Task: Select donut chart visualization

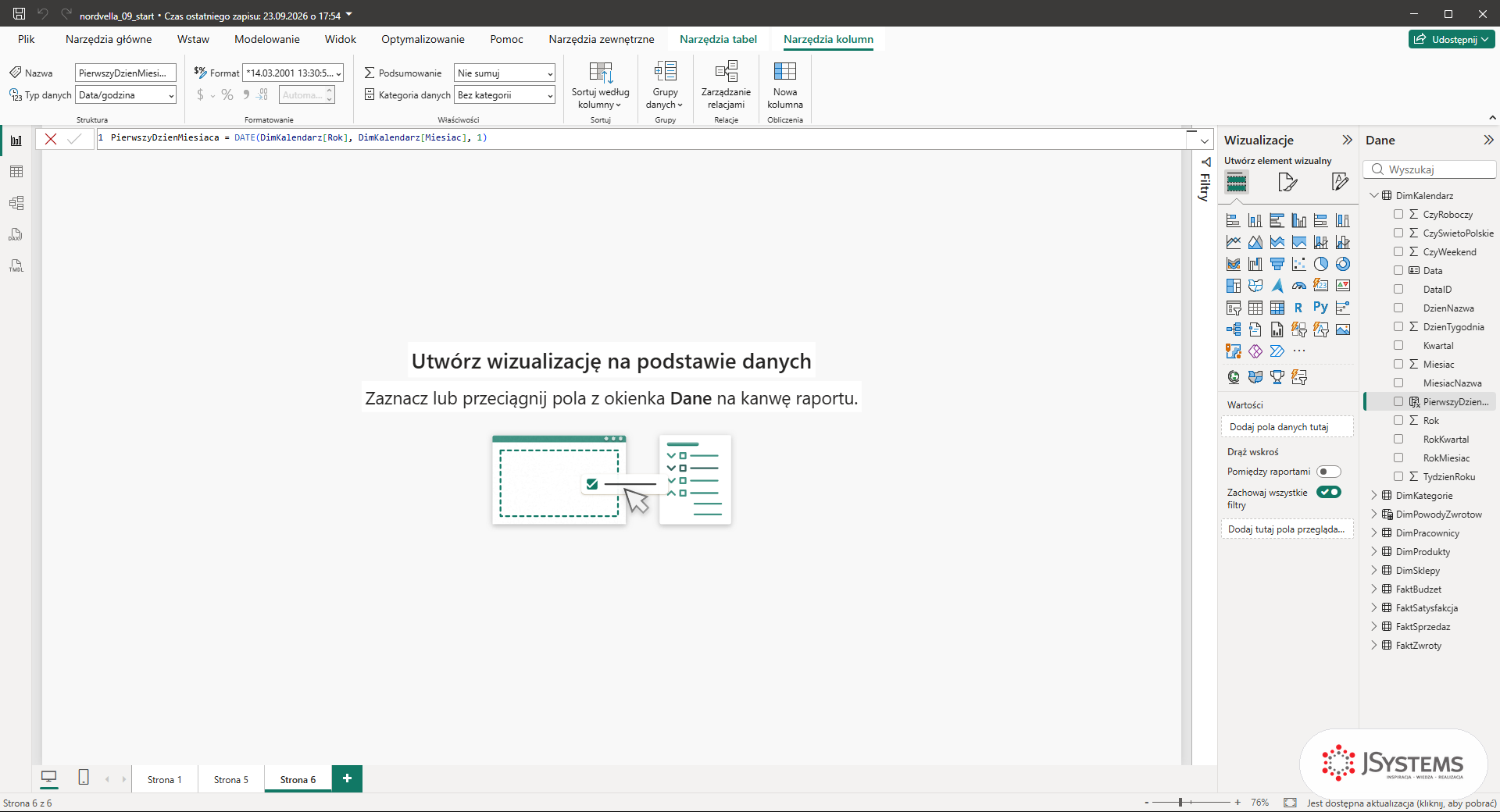Action: (1343, 264)
